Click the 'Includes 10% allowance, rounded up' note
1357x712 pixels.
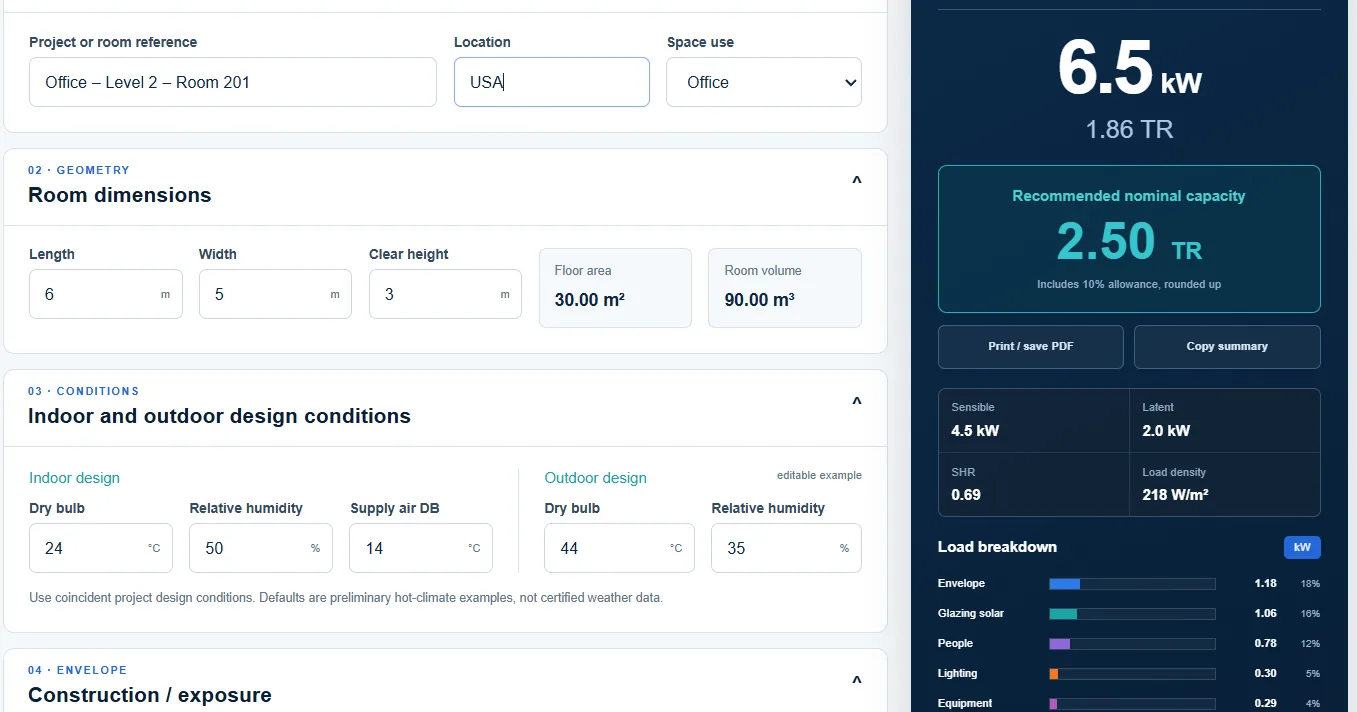click(1129, 285)
